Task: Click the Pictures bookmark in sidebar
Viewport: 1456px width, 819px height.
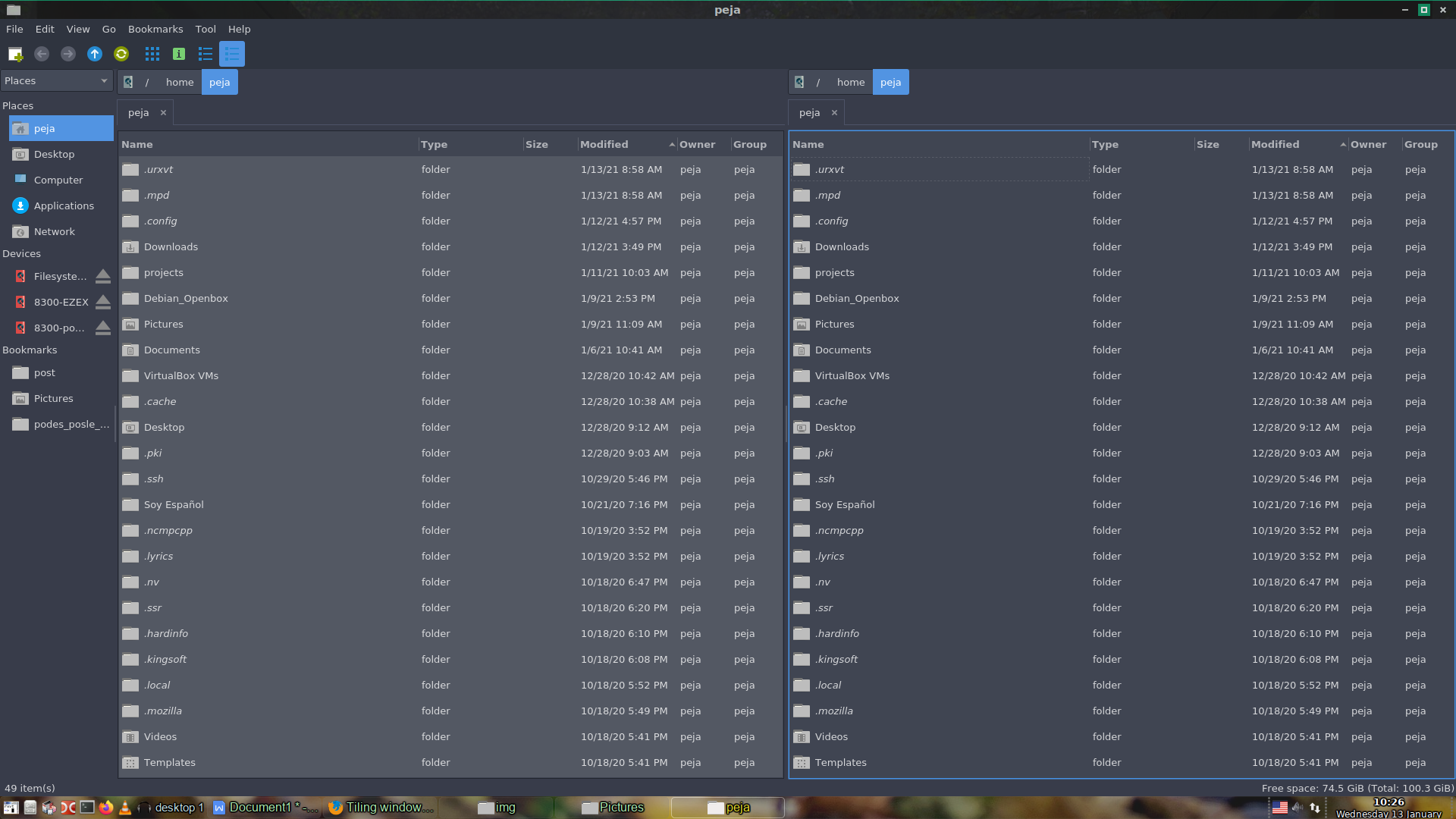Action: click(x=53, y=398)
